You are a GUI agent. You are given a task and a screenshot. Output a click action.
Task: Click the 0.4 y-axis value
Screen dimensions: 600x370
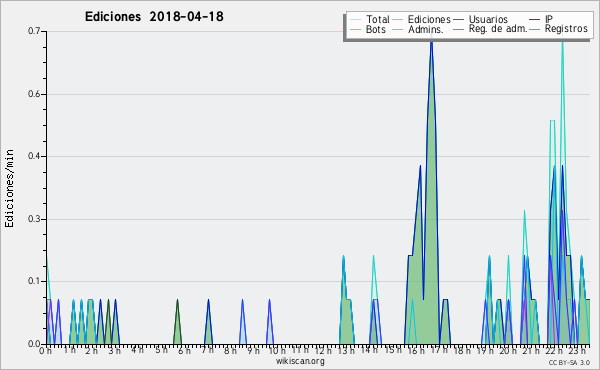[34, 156]
